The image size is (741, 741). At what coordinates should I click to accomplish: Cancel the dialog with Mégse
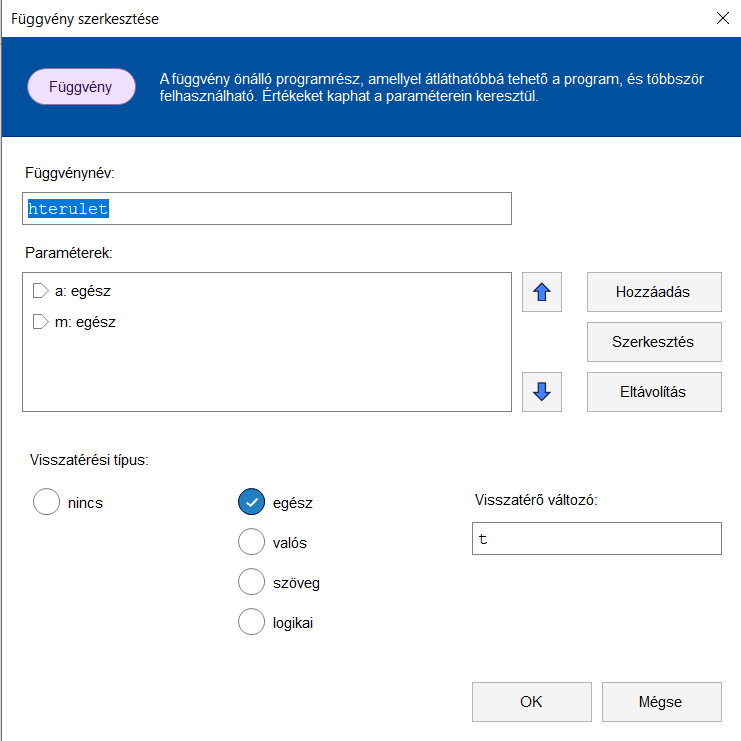point(661,702)
